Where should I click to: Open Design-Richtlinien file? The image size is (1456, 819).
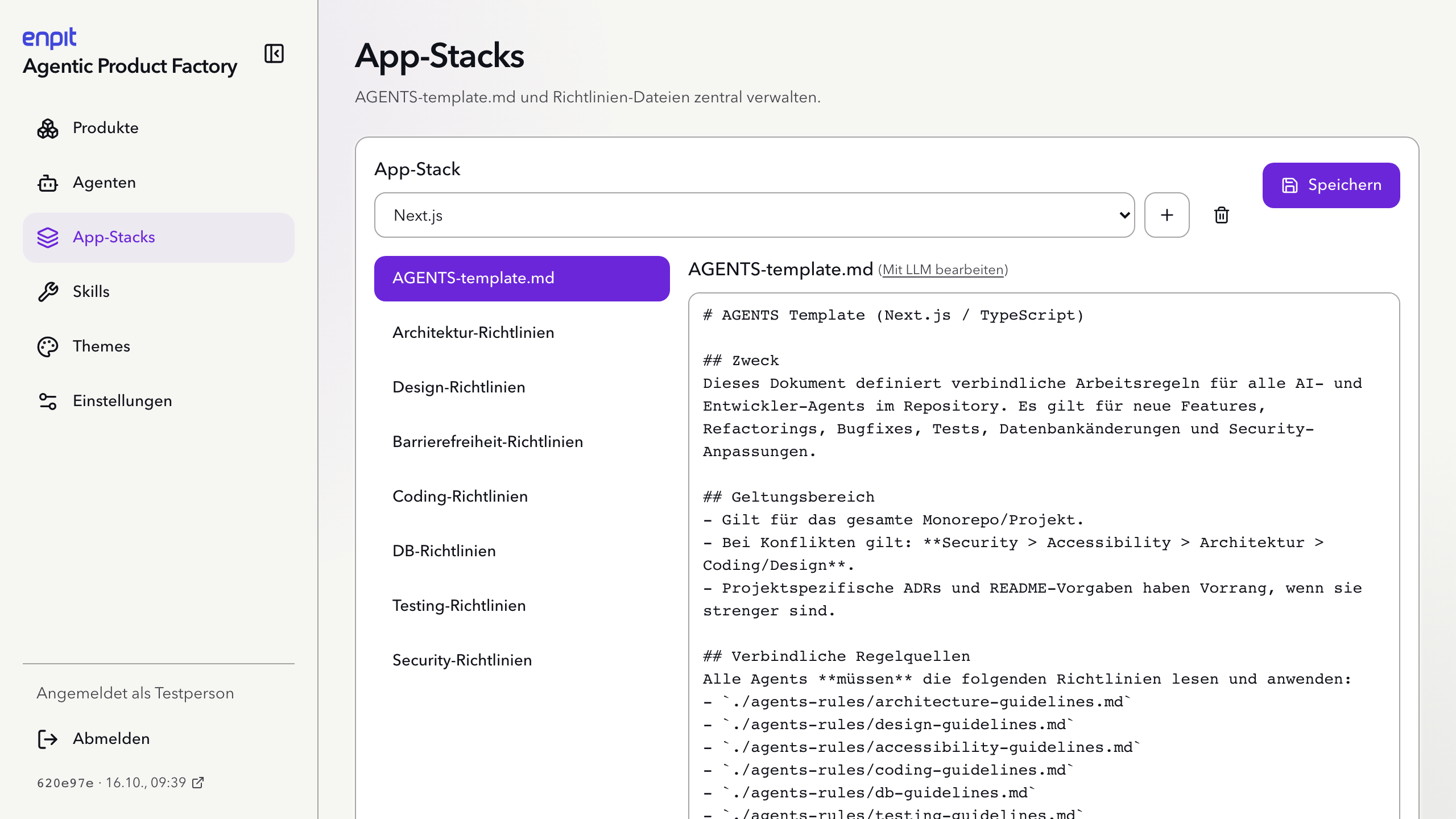pyautogui.click(x=522, y=387)
